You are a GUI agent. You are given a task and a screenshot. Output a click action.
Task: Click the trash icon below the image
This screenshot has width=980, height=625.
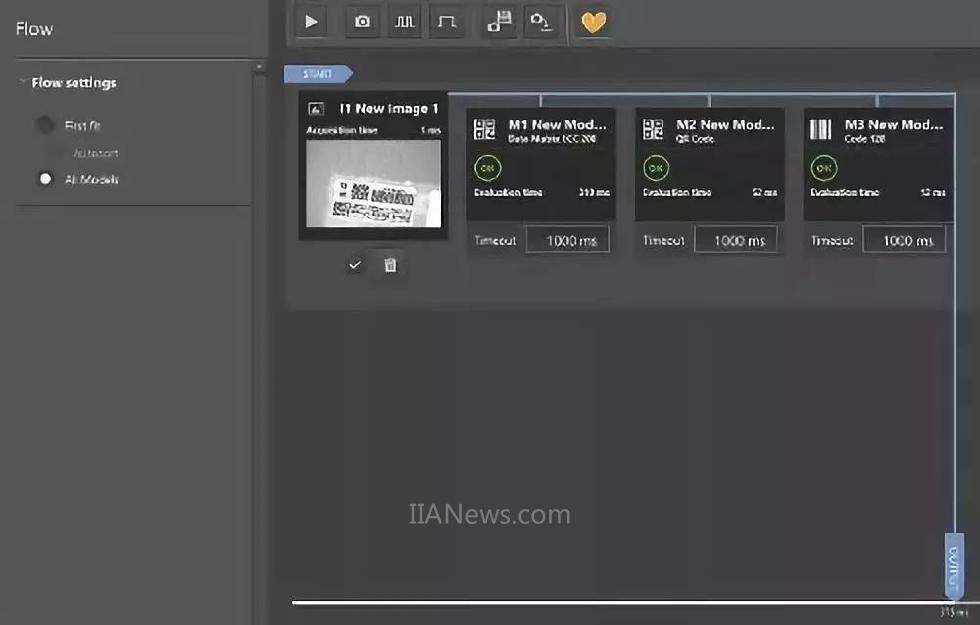pyautogui.click(x=390, y=265)
